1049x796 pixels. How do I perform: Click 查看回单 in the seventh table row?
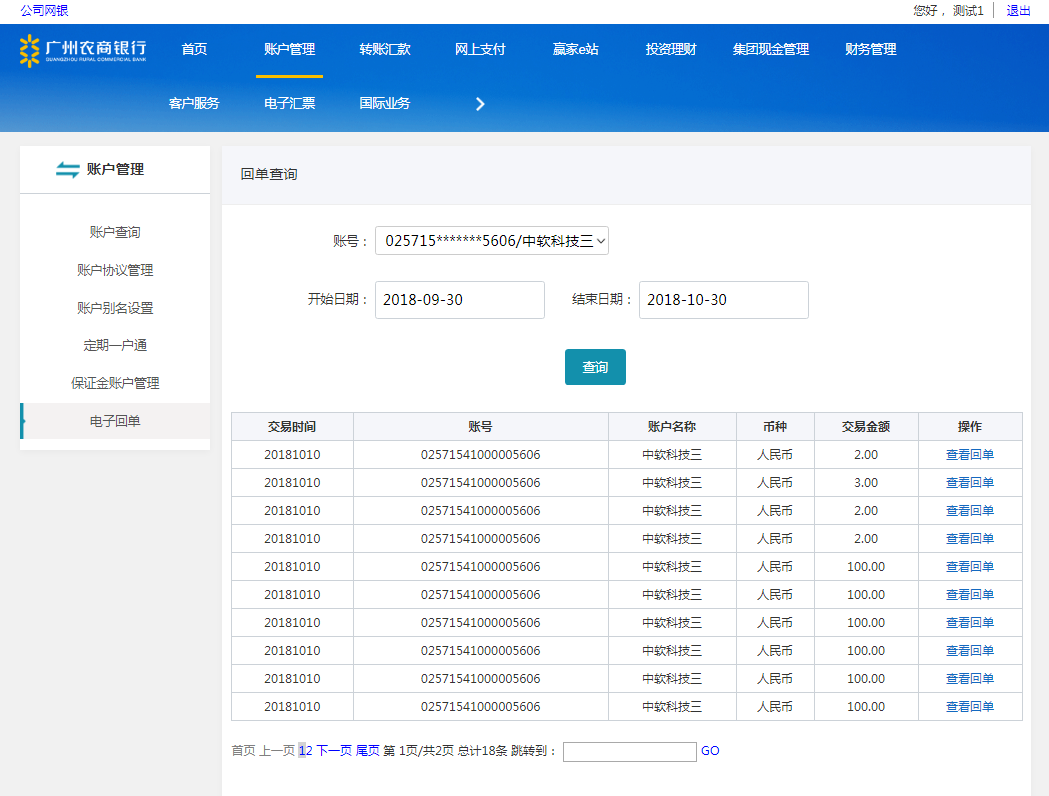tap(969, 623)
